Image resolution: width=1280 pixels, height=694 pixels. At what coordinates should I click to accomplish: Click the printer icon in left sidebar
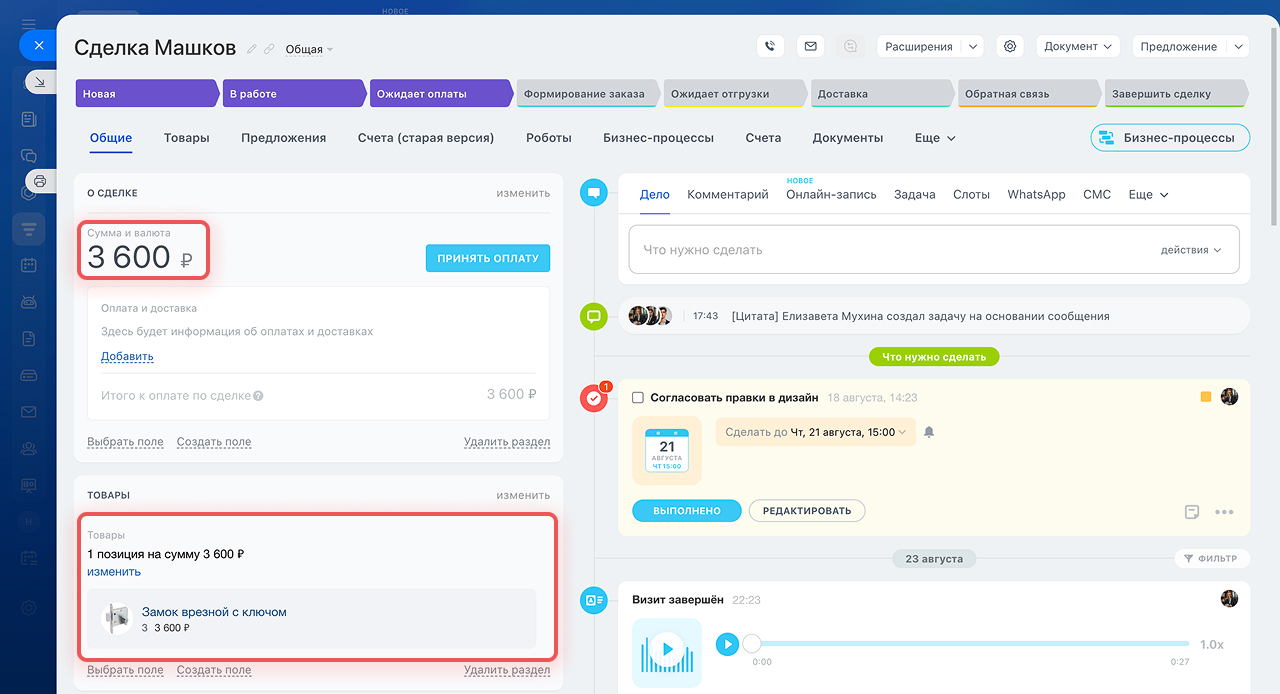tap(40, 181)
